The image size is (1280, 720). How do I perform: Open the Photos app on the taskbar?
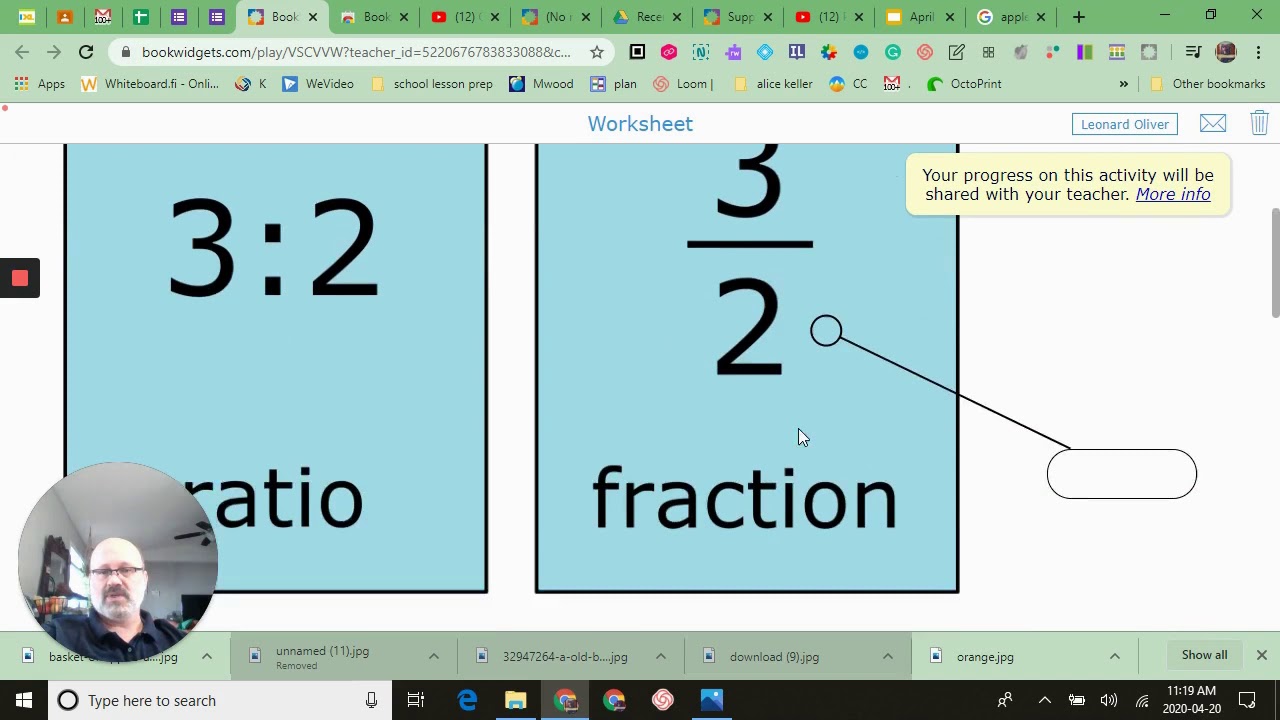tap(712, 700)
